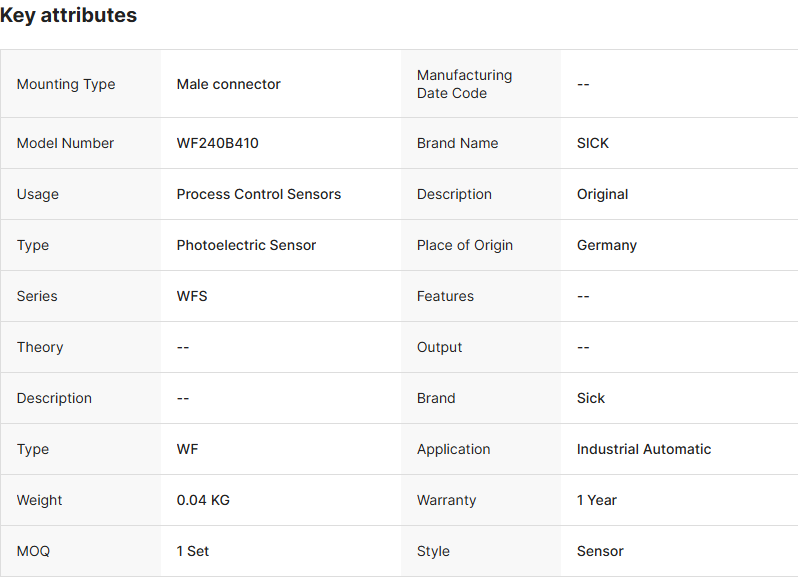Select the Germany place of origin value
798x577 pixels.
tap(607, 245)
